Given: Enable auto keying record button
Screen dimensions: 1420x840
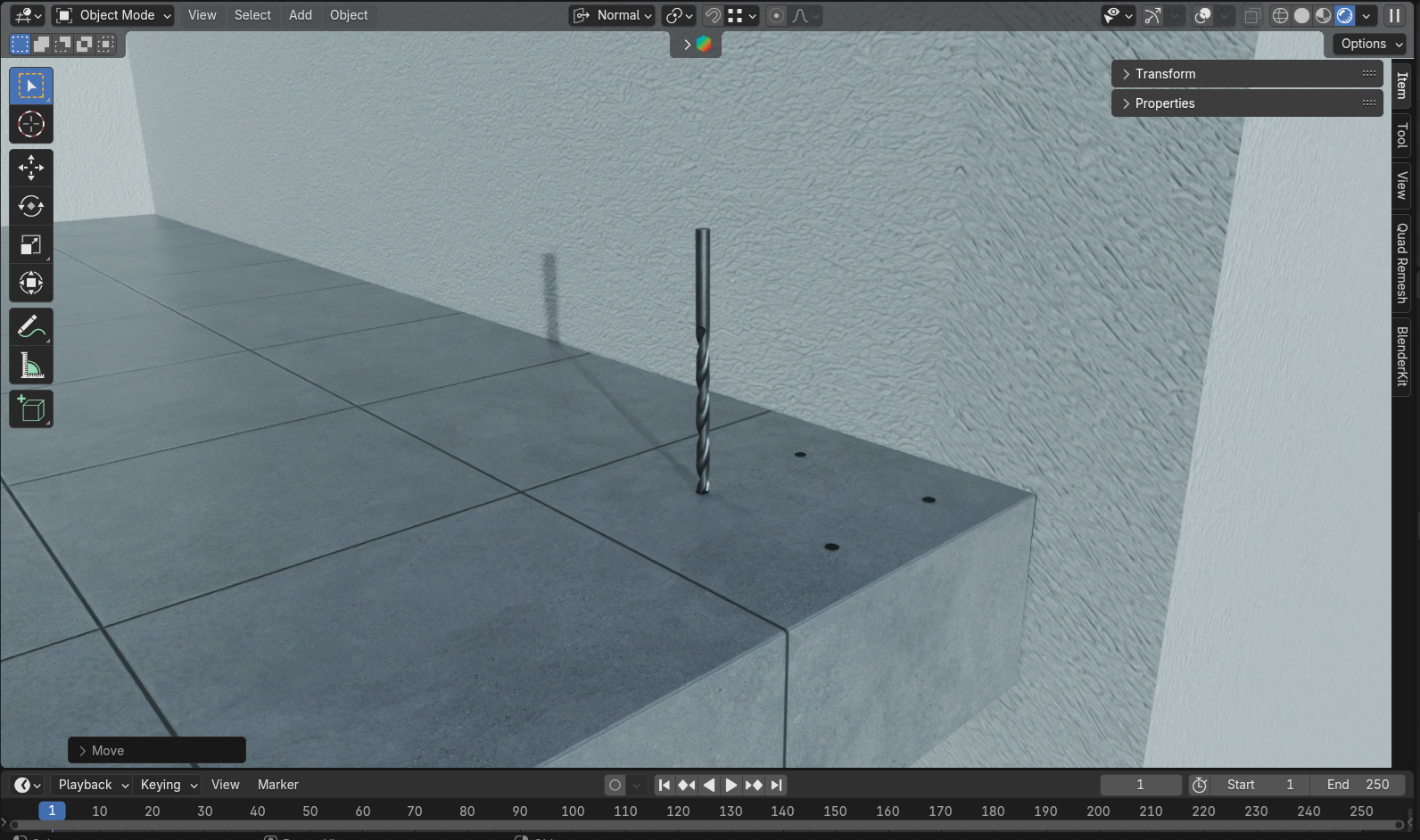Looking at the screenshot, I should click(x=615, y=785).
